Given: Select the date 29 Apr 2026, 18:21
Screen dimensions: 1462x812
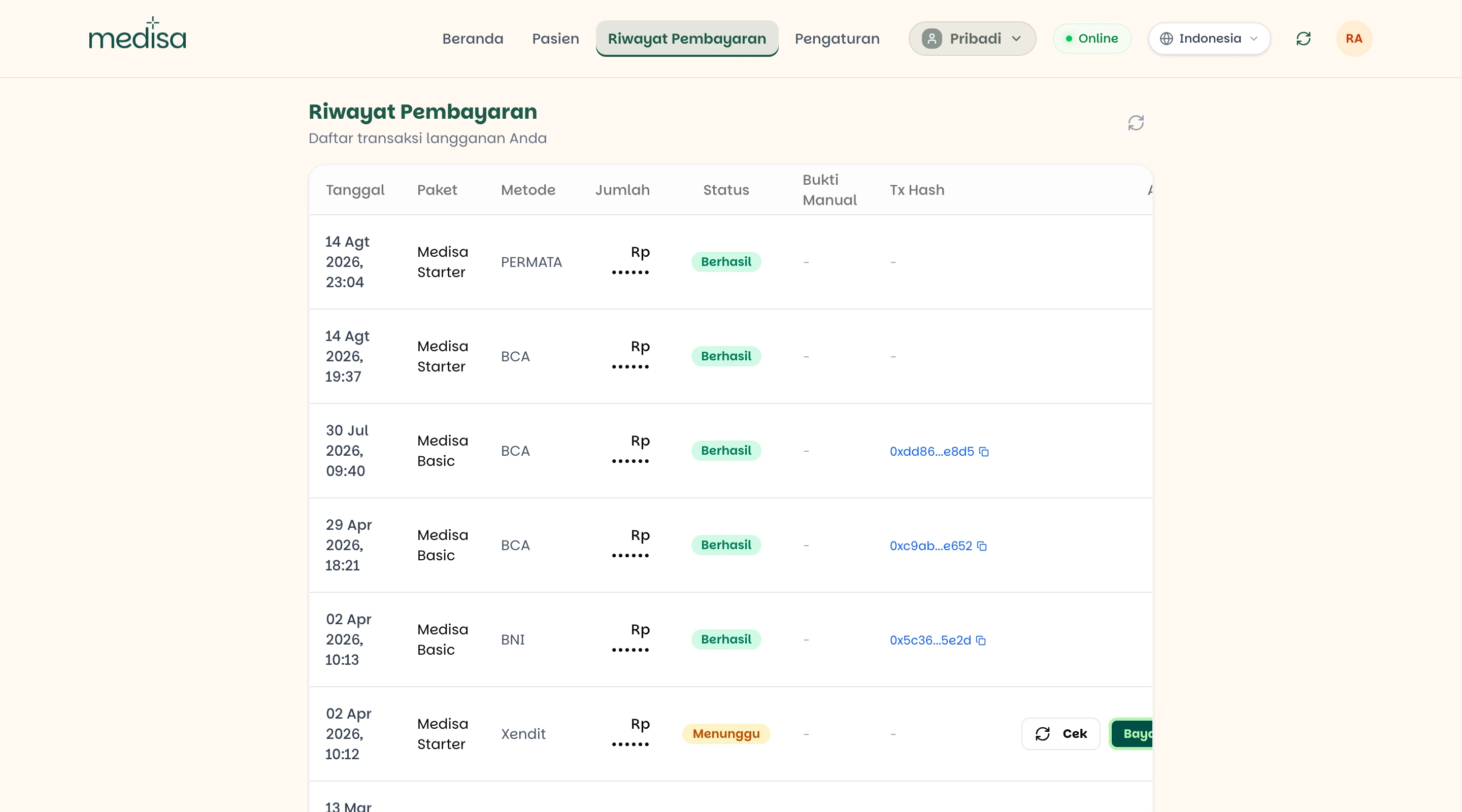Looking at the screenshot, I should 348,545.
